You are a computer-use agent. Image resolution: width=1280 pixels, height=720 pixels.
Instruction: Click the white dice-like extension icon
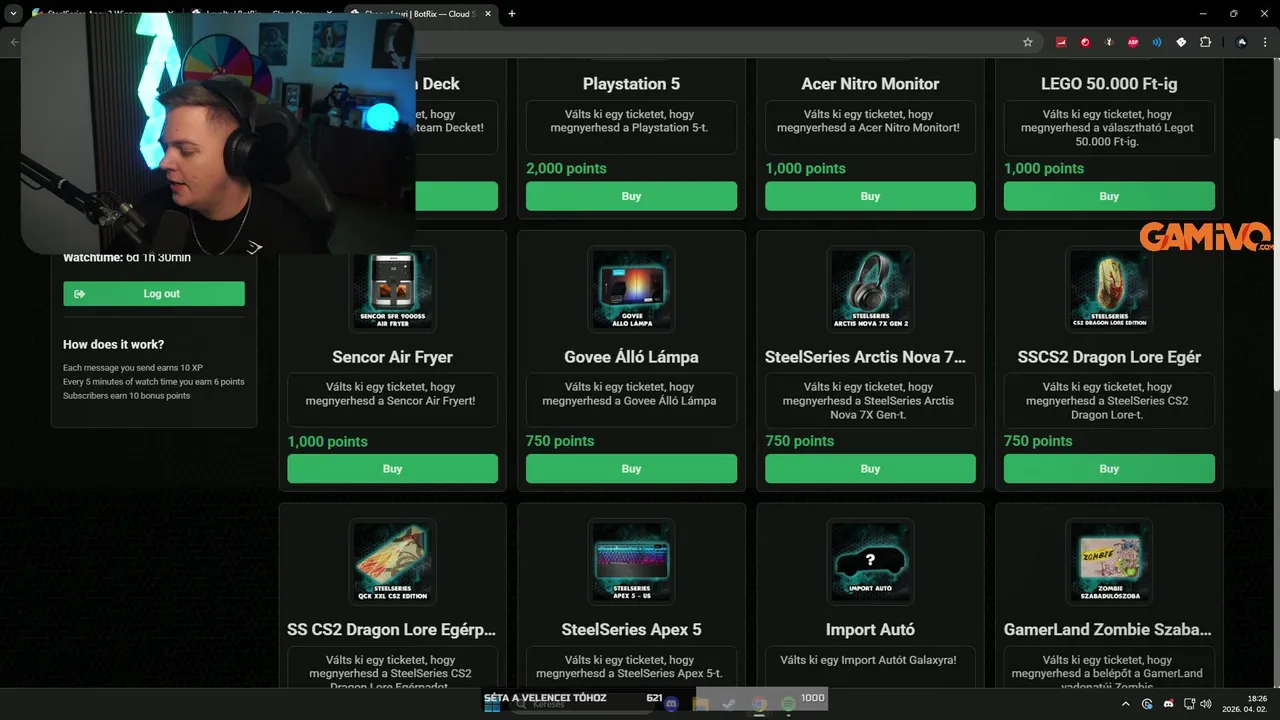pos(1181,42)
